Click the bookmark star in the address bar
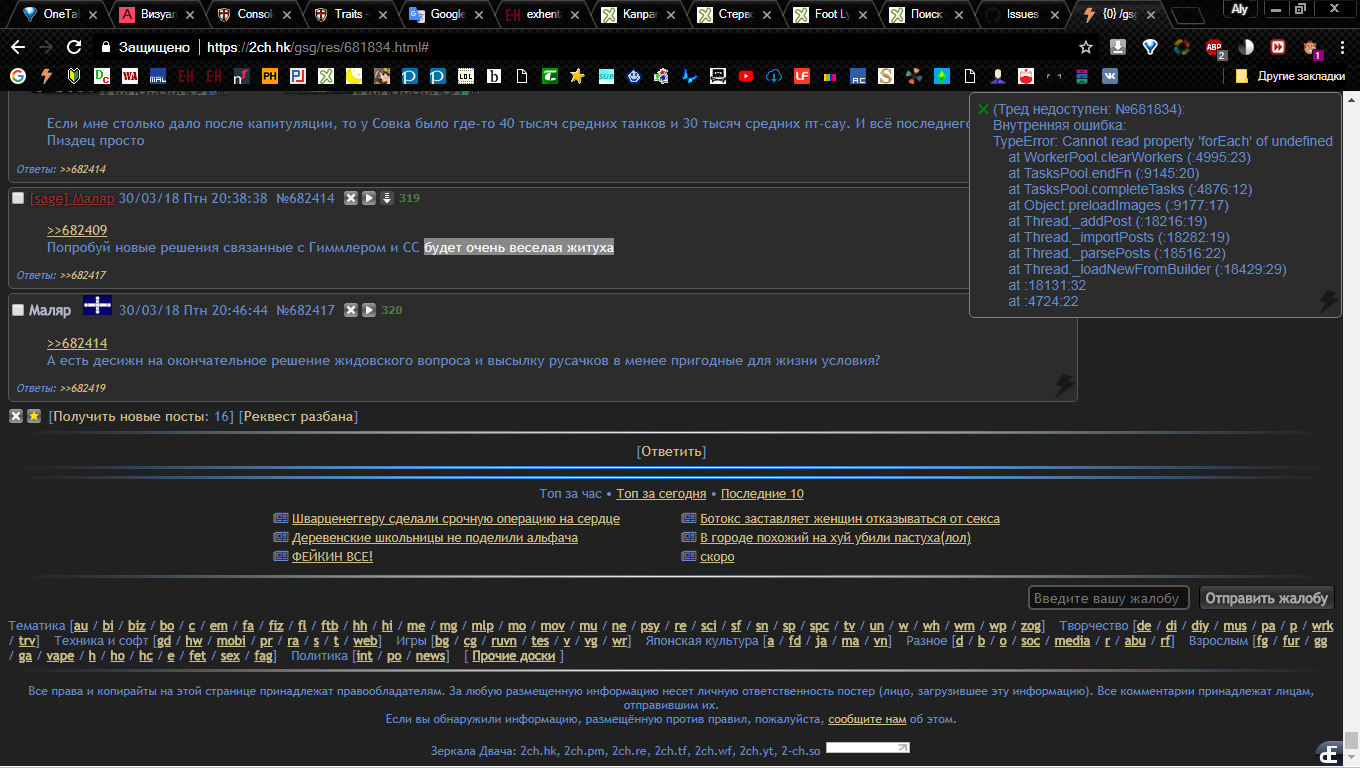 click(x=1087, y=45)
